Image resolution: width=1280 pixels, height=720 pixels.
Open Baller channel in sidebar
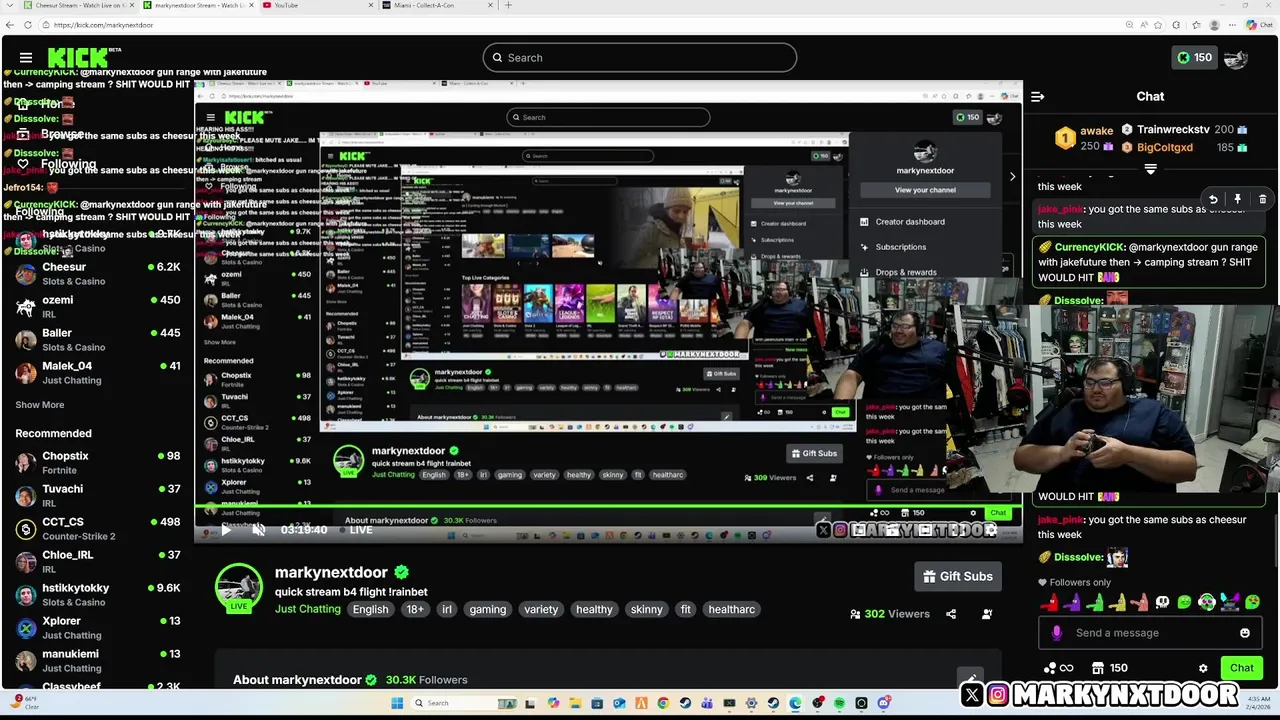coord(98,340)
